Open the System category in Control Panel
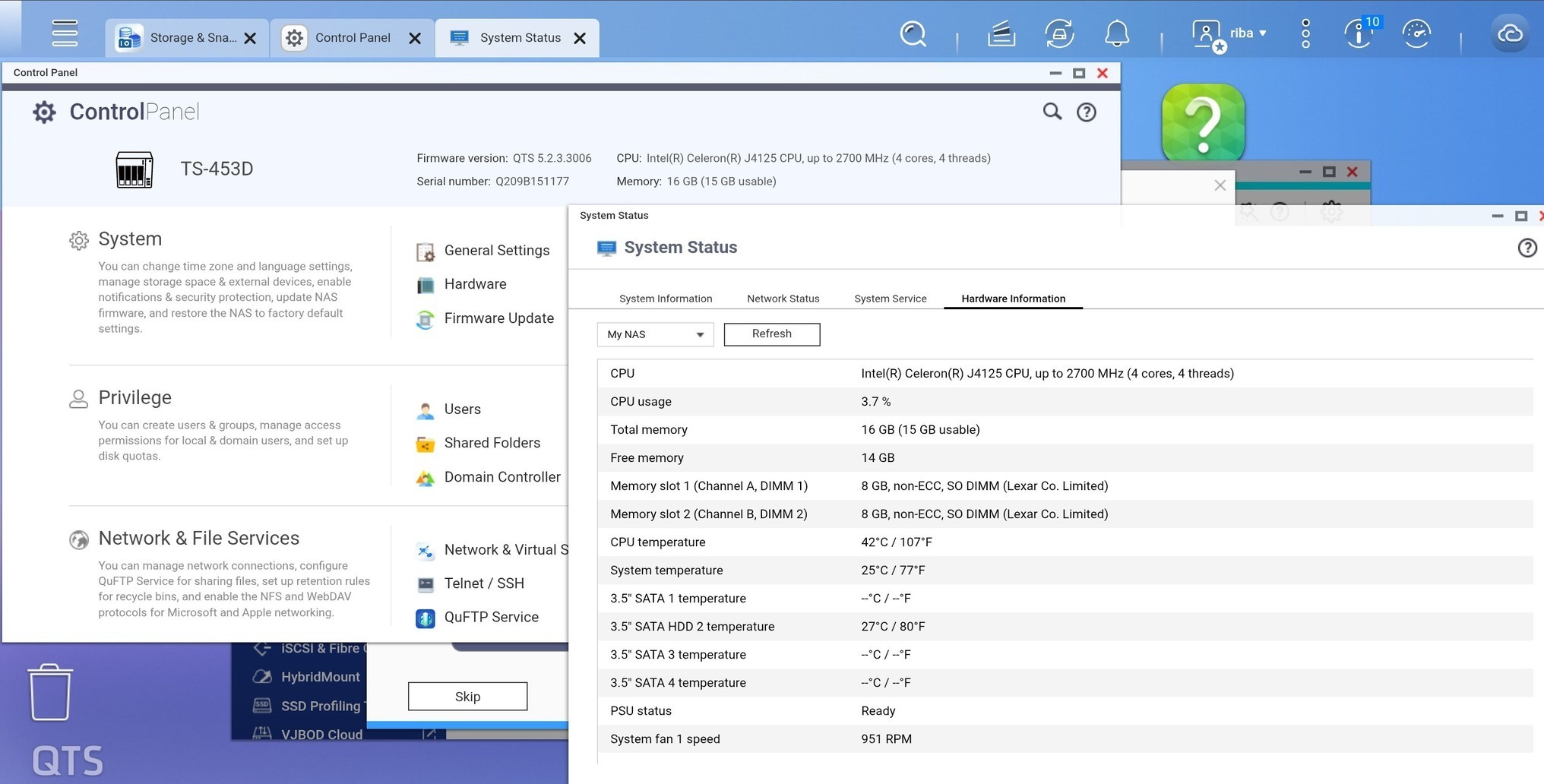1544x784 pixels. pos(130,239)
